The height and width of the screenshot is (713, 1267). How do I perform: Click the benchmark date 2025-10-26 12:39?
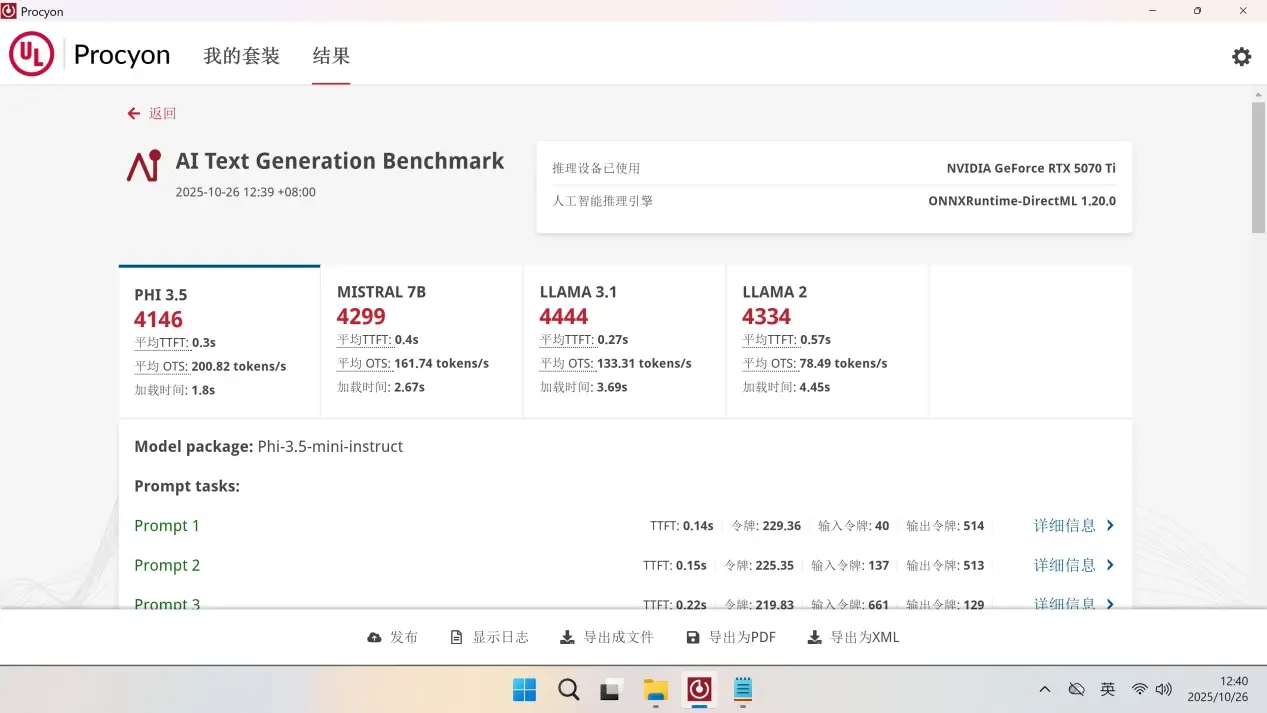click(x=245, y=192)
